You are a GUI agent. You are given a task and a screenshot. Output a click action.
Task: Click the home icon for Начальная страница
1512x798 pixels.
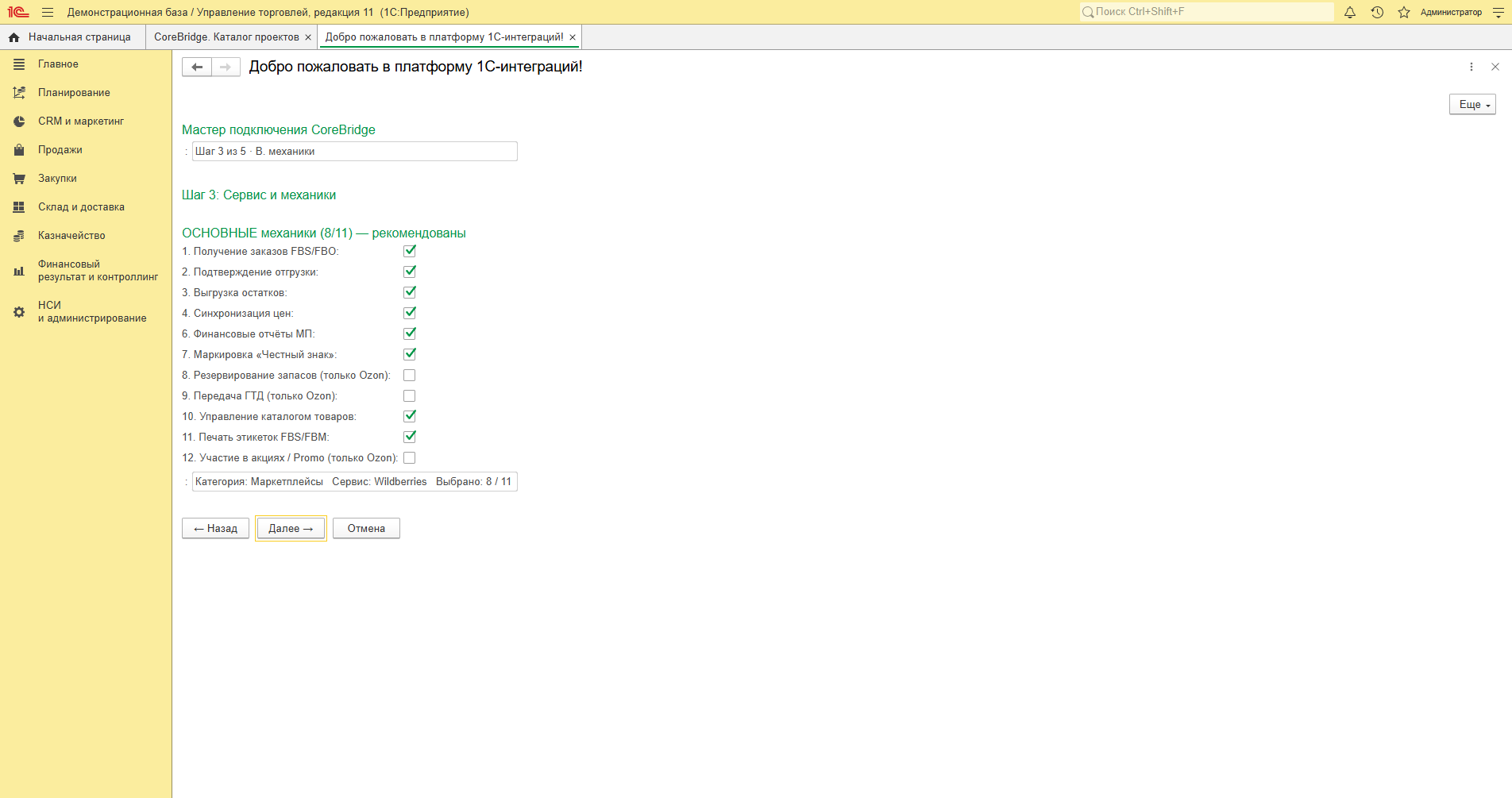coord(14,37)
